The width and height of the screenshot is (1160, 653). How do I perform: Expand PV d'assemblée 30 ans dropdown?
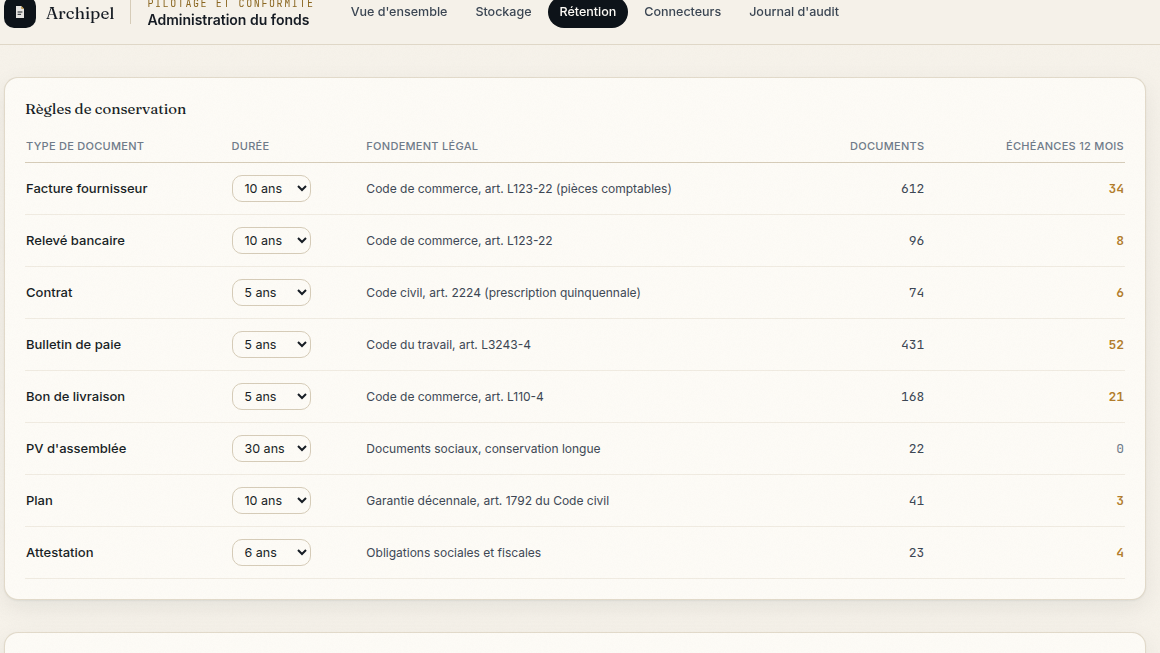[272, 449]
